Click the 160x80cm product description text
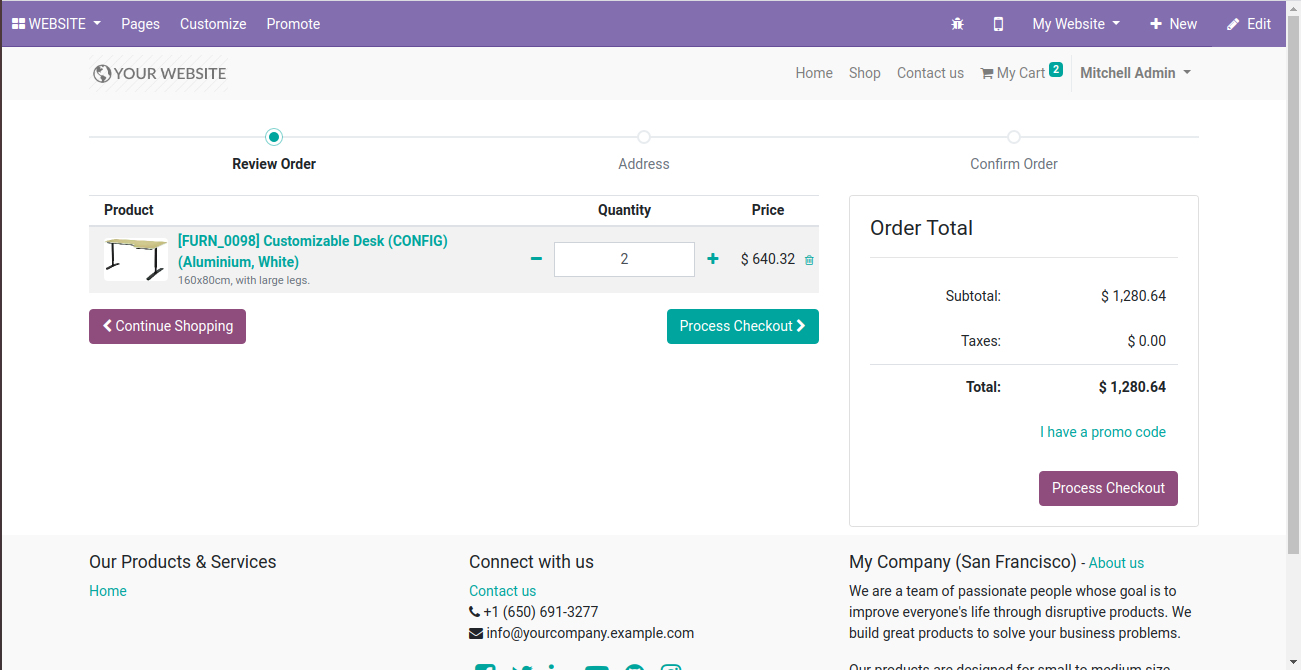This screenshot has width=1301, height=670. (x=244, y=280)
